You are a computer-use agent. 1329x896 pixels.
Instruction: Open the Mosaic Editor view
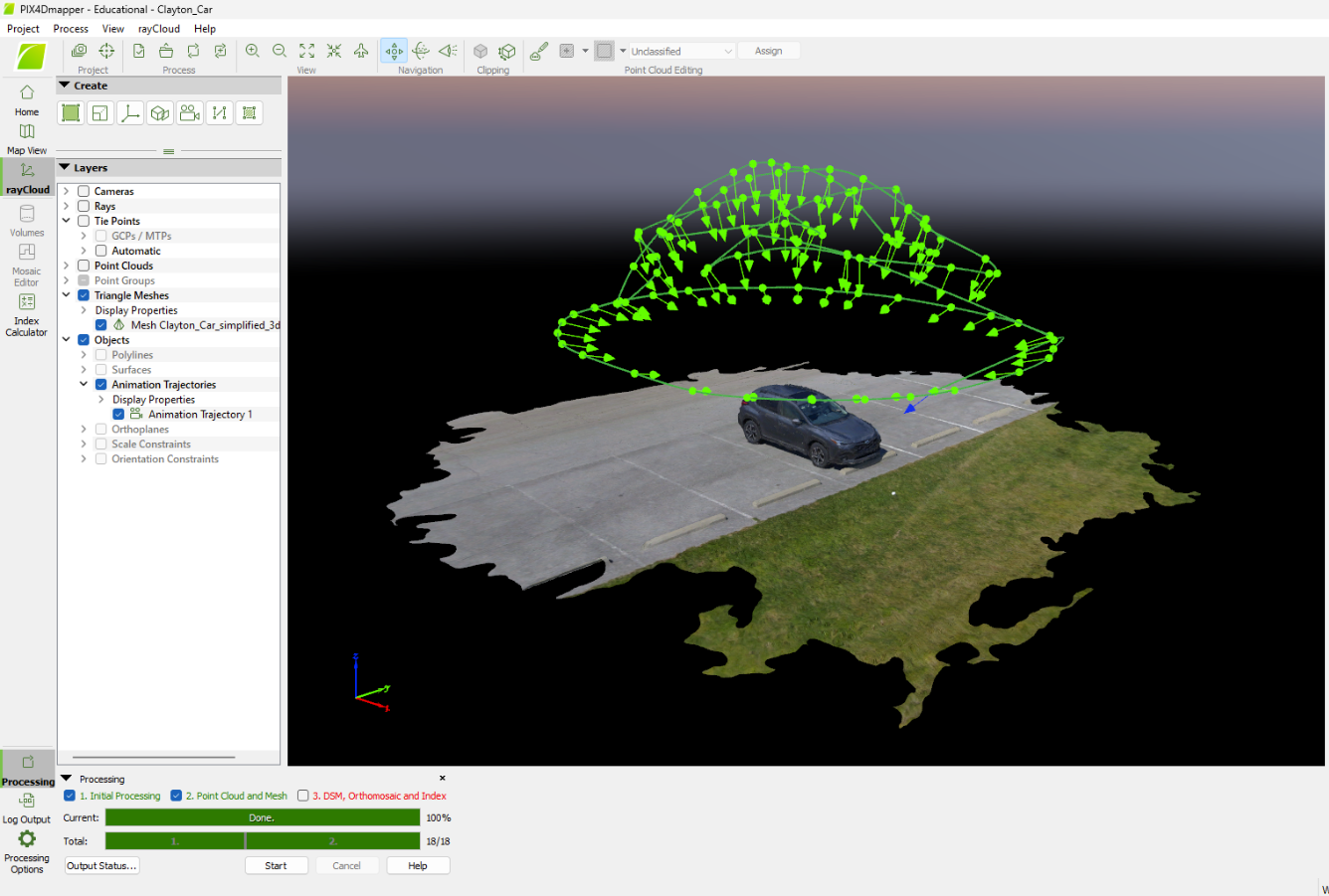coord(27,262)
